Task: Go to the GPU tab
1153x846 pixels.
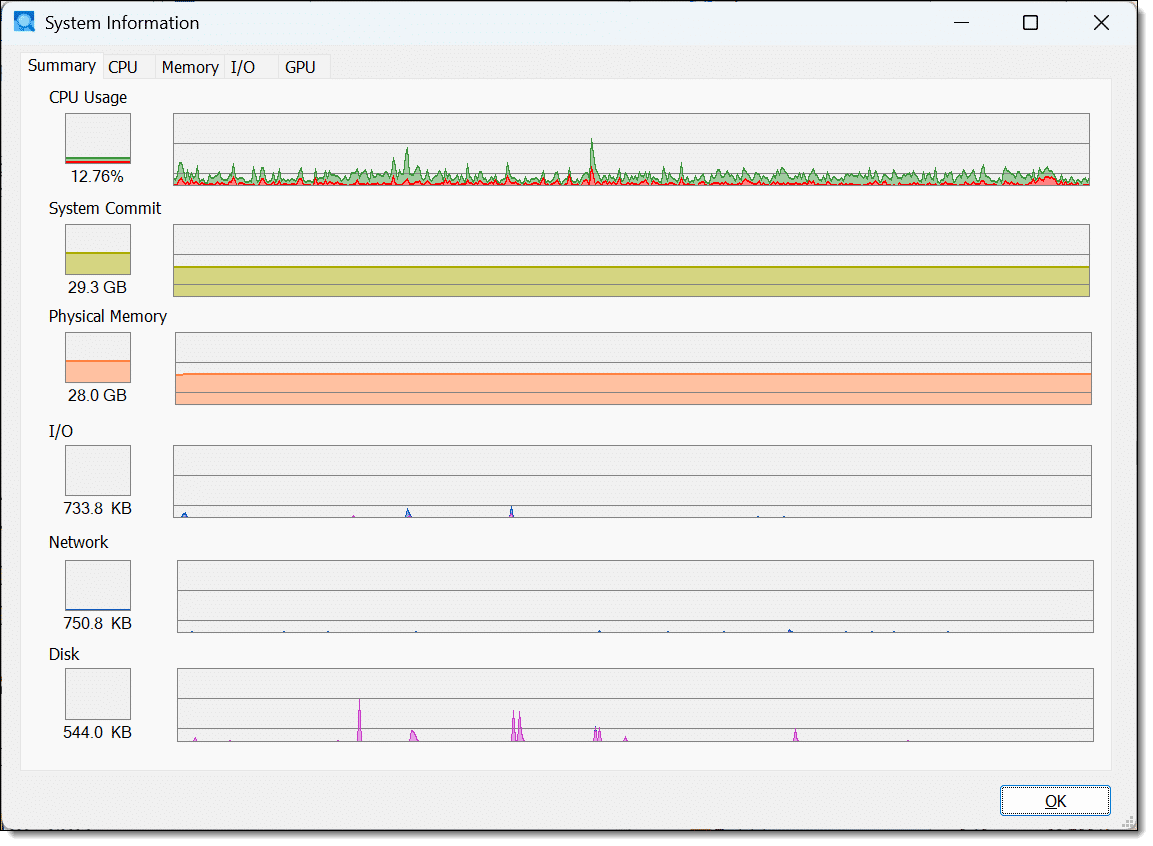Action: [x=300, y=67]
